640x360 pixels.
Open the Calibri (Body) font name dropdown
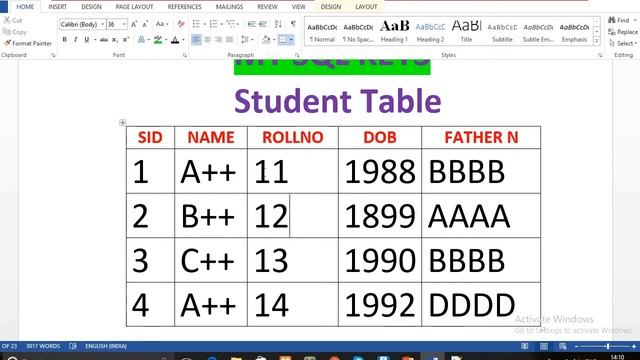102,24
